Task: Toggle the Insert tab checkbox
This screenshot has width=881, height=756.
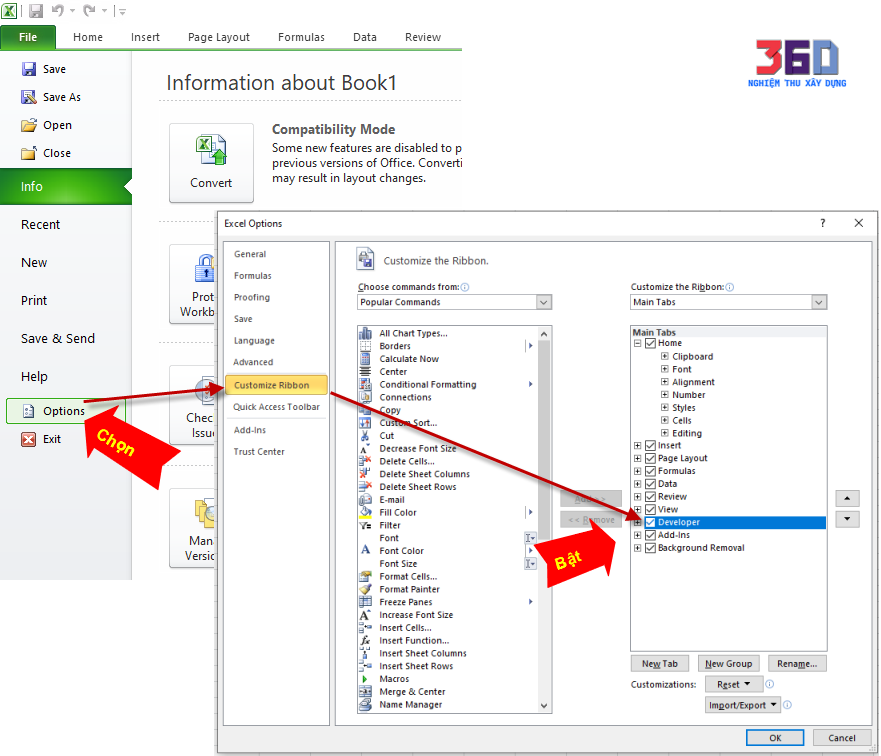Action: pyautogui.click(x=651, y=445)
